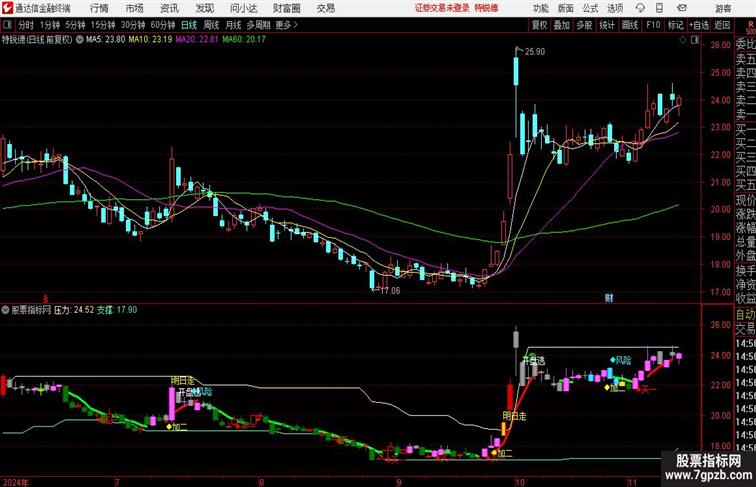
Task: Expand the main chart indicator dropdown arrow
Action: [x=80, y=40]
